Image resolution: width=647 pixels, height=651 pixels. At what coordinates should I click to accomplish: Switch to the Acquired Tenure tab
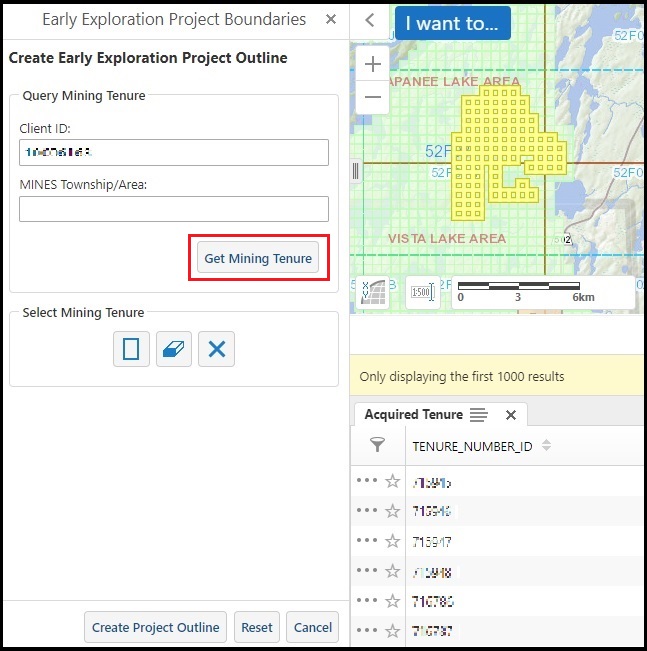413,414
